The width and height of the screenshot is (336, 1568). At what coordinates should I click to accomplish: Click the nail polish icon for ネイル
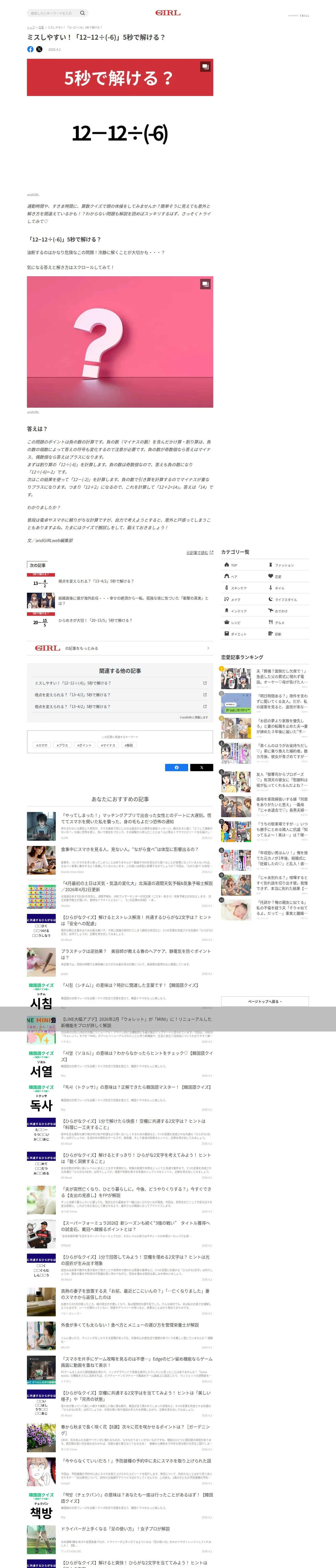coord(271,588)
